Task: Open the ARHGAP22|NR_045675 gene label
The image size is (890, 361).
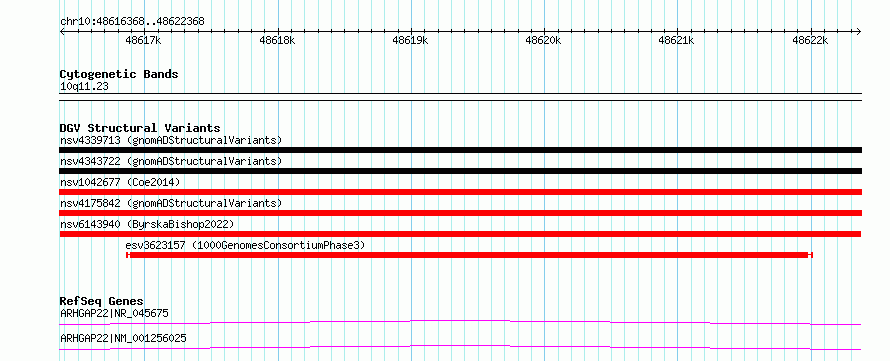Action: tap(114, 313)
